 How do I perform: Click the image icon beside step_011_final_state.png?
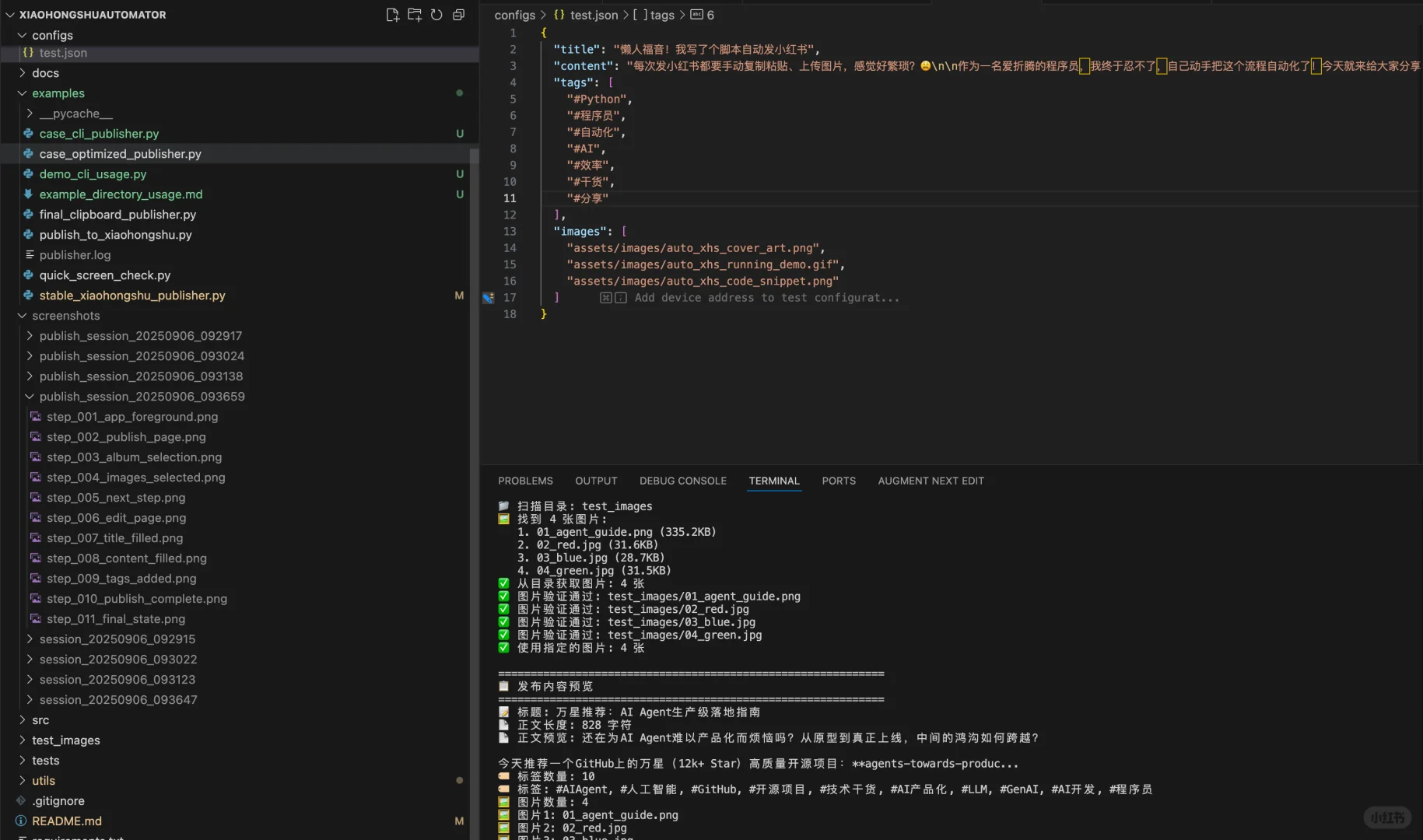pos(36,619)
